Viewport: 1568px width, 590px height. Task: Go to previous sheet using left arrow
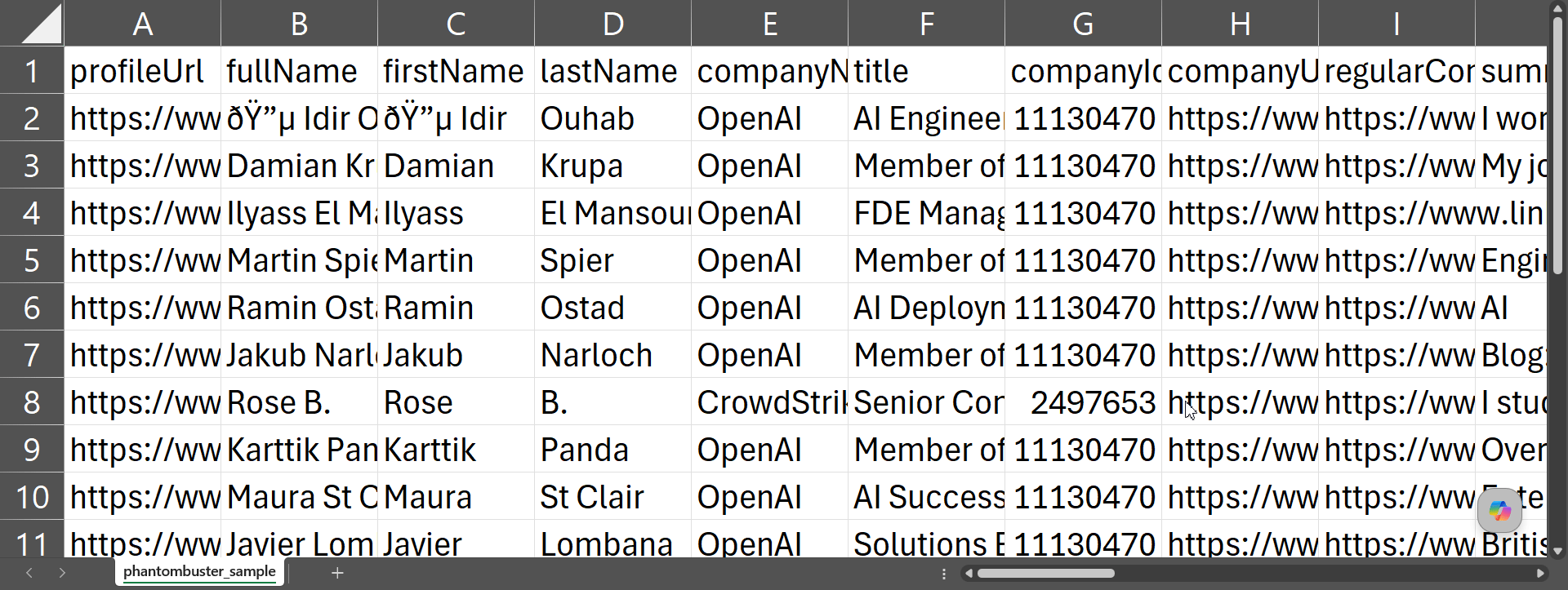point(29,573)
